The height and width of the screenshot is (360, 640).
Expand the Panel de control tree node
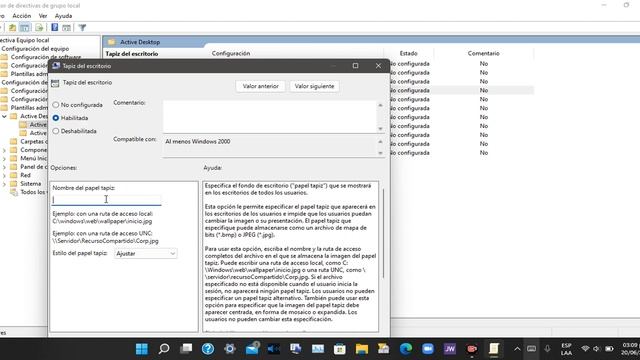click(4, 167)
